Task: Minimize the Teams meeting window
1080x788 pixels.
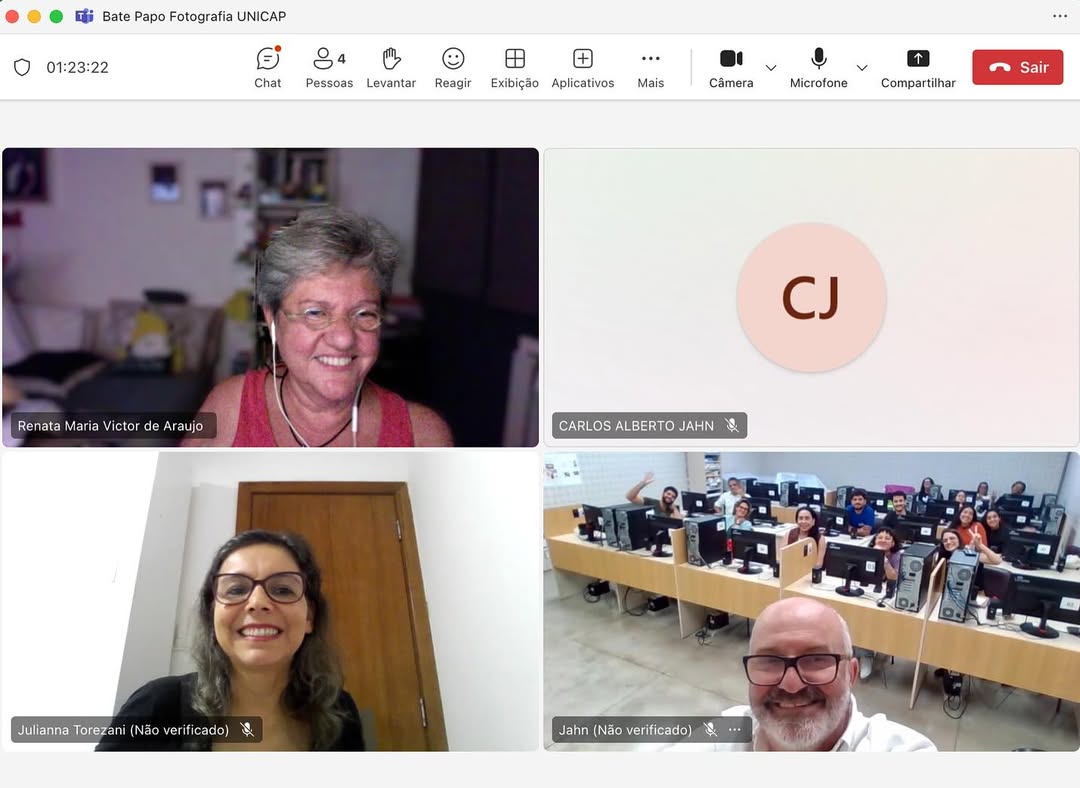Action: [x=34, y=16]
